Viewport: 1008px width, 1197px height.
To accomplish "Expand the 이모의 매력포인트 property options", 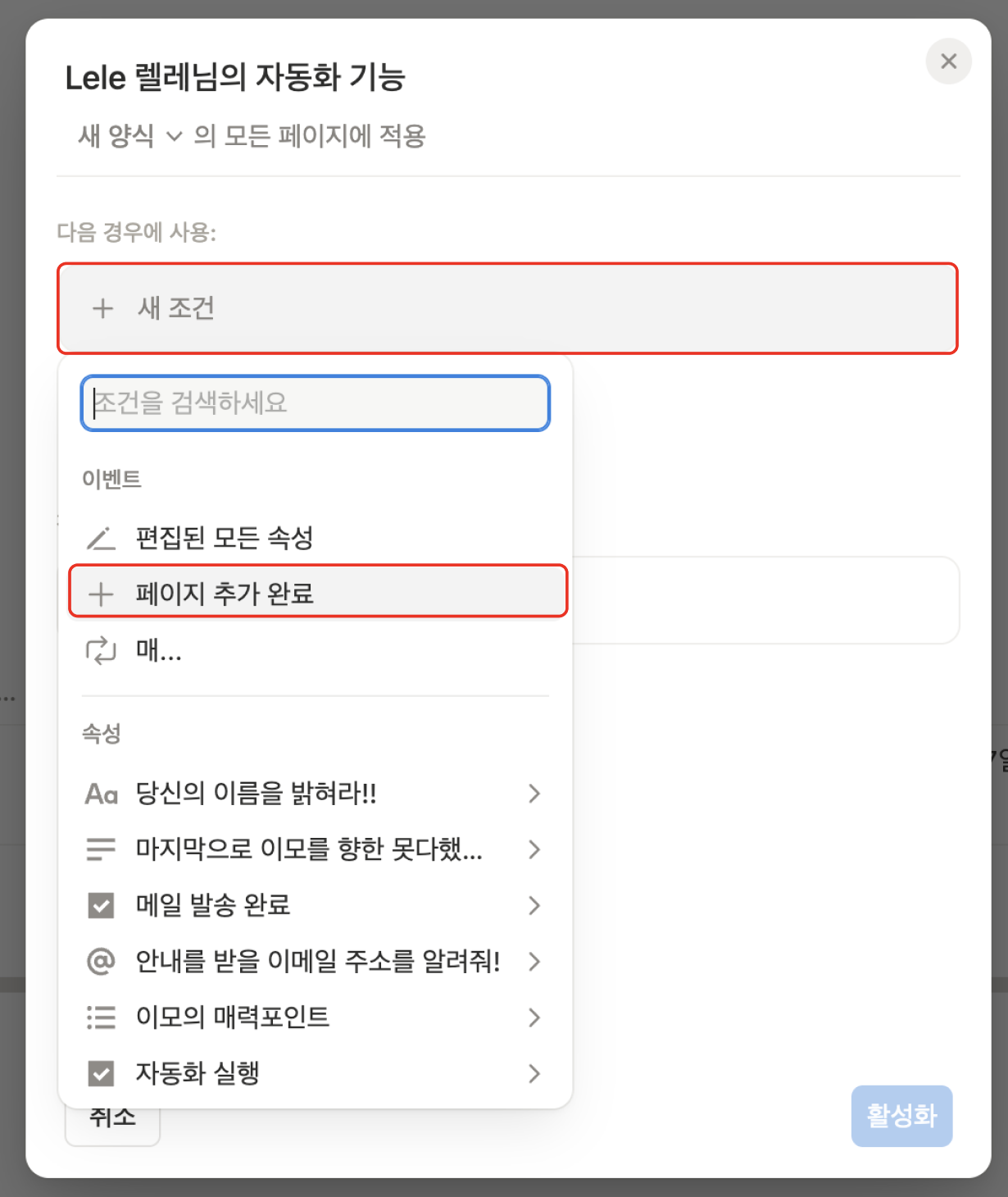I will [x=535, y=1017].
